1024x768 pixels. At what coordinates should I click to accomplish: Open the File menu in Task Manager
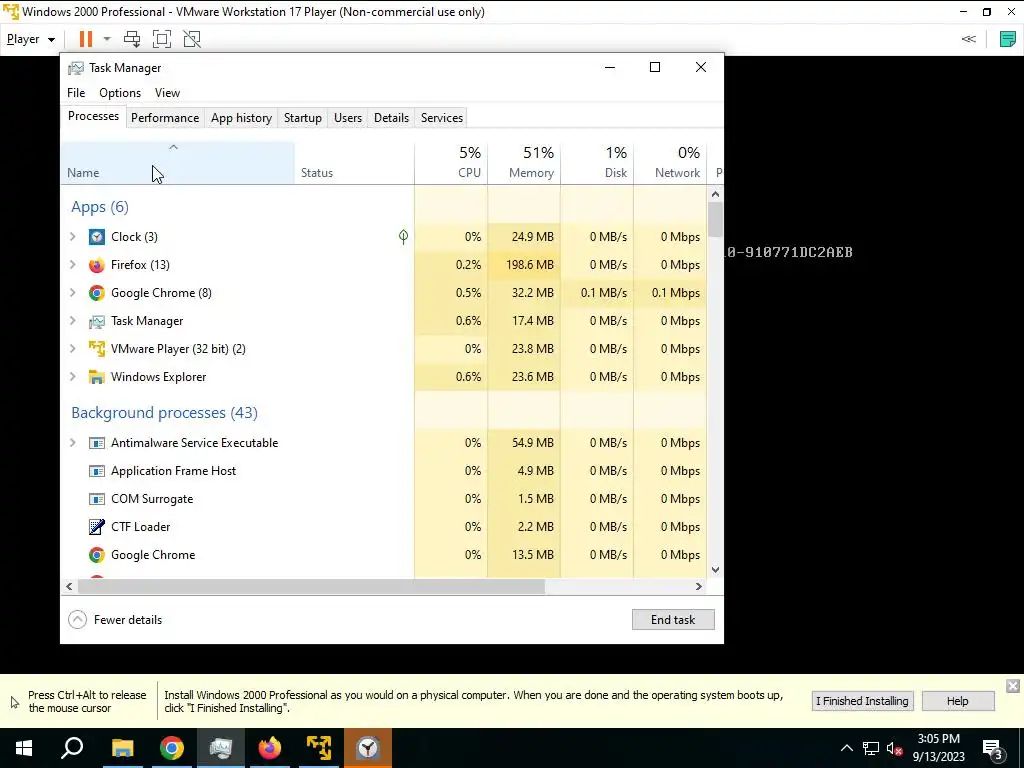pyautogui.click(x=76, y=93)
